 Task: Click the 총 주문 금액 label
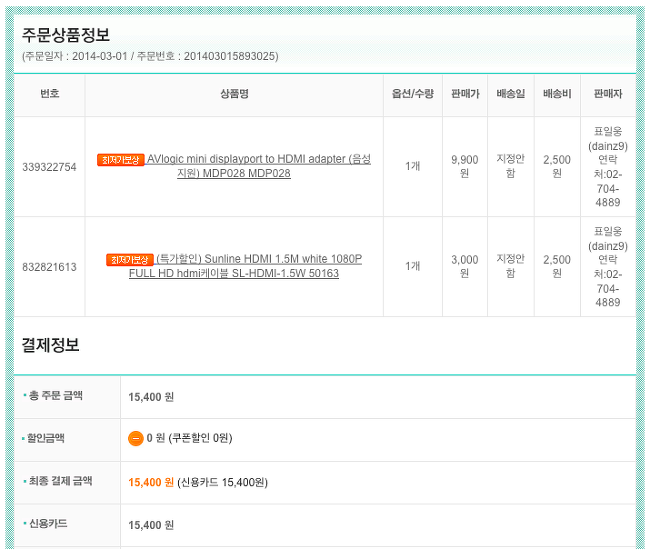pos(56,396)
